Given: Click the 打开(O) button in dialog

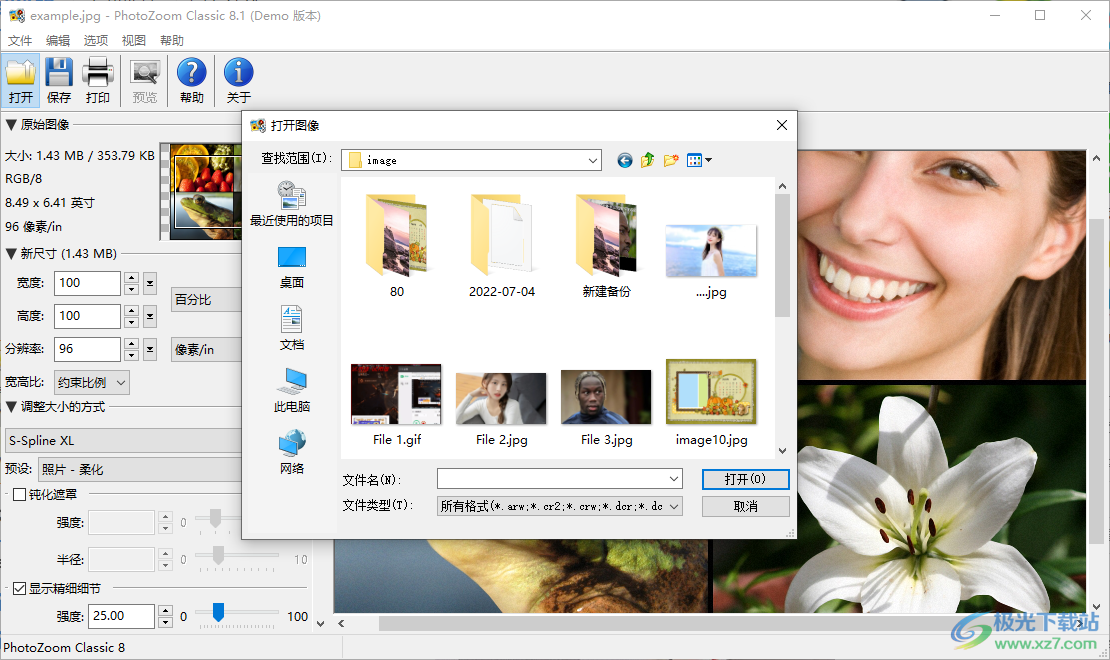Looking at the screenshot, I should [x=745, y=479].
